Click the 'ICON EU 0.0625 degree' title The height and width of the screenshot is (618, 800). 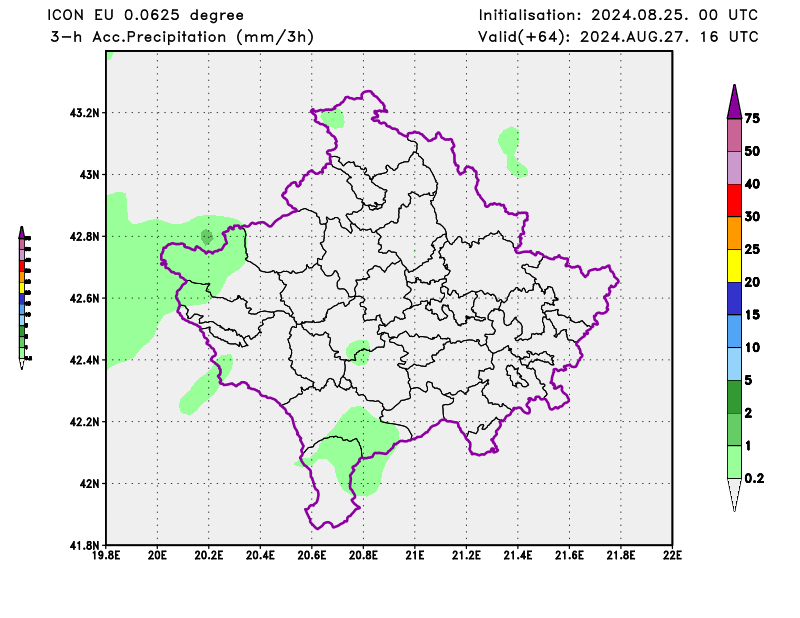[x=145, y=15]
